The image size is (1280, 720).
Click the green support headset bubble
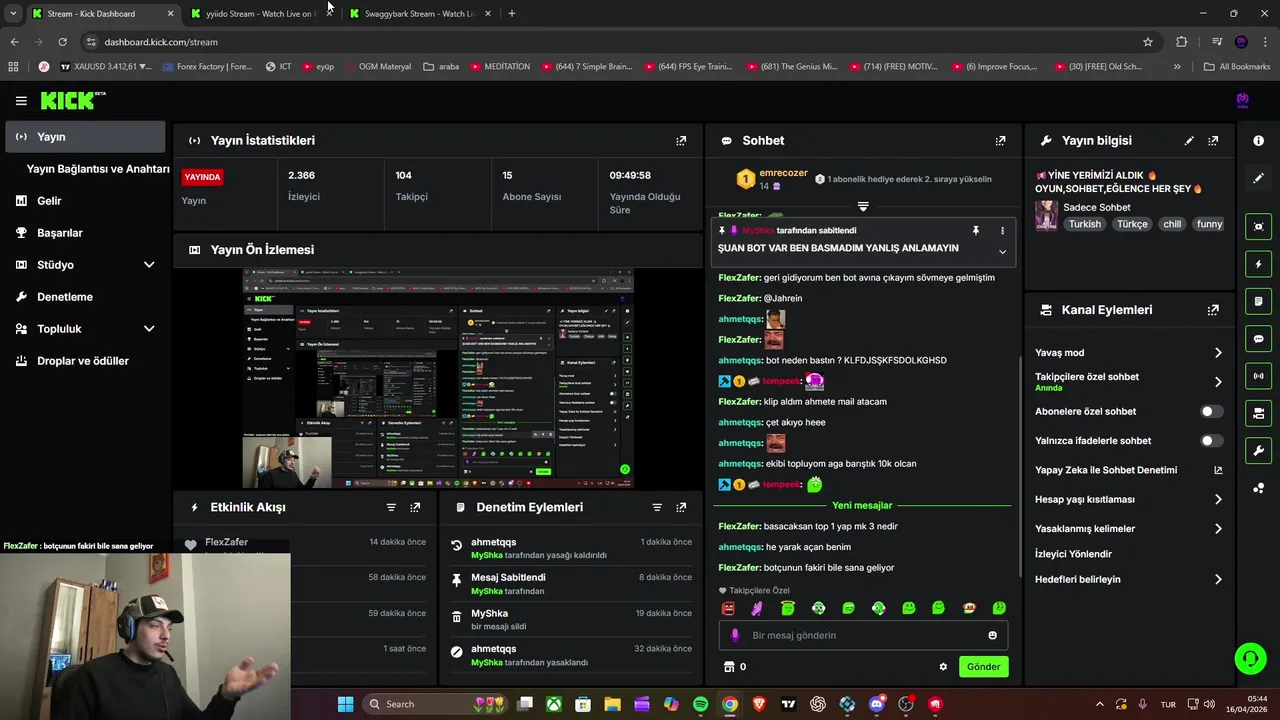(1250, 658)
